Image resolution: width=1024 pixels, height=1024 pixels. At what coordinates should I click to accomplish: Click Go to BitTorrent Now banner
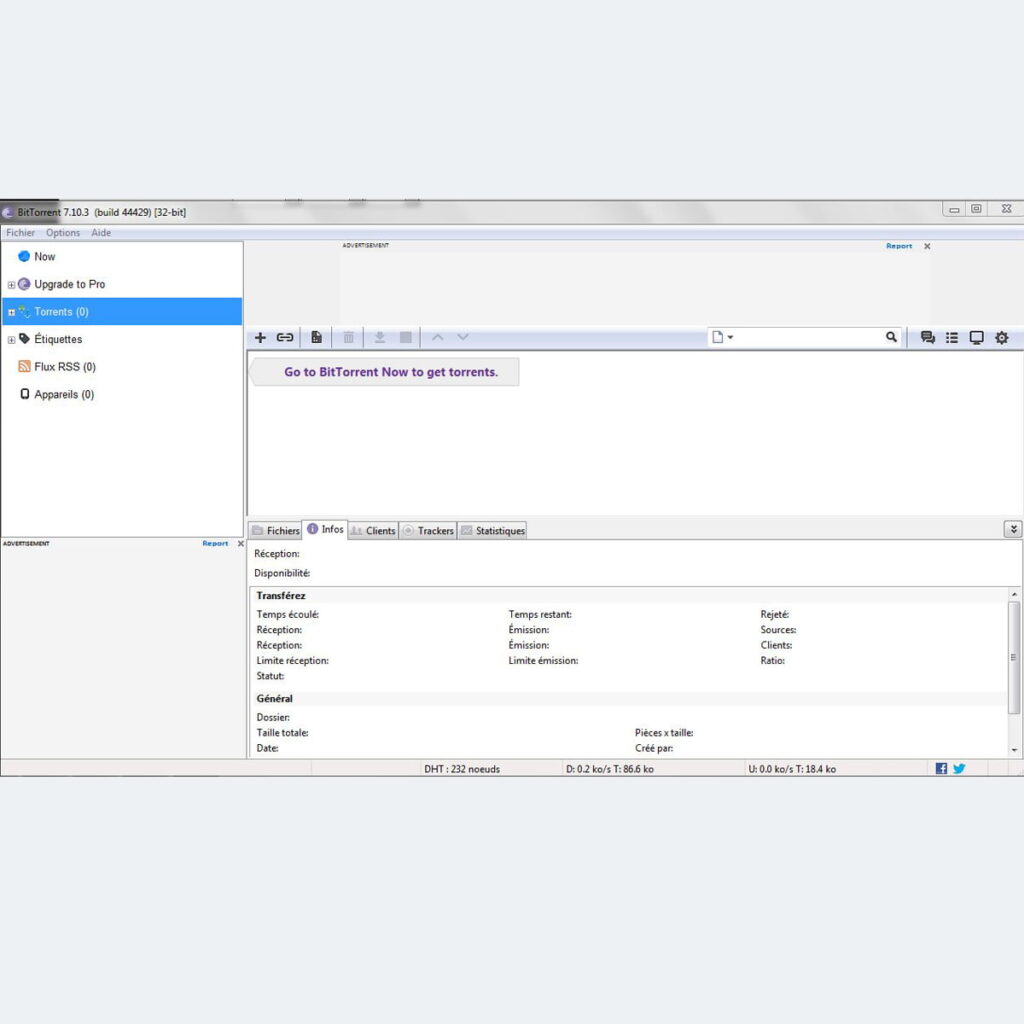[385, 372]
